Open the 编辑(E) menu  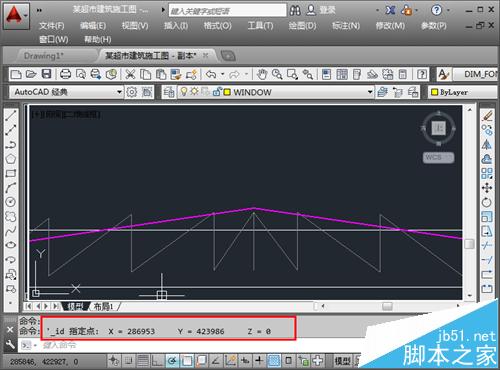pos(93,26)
